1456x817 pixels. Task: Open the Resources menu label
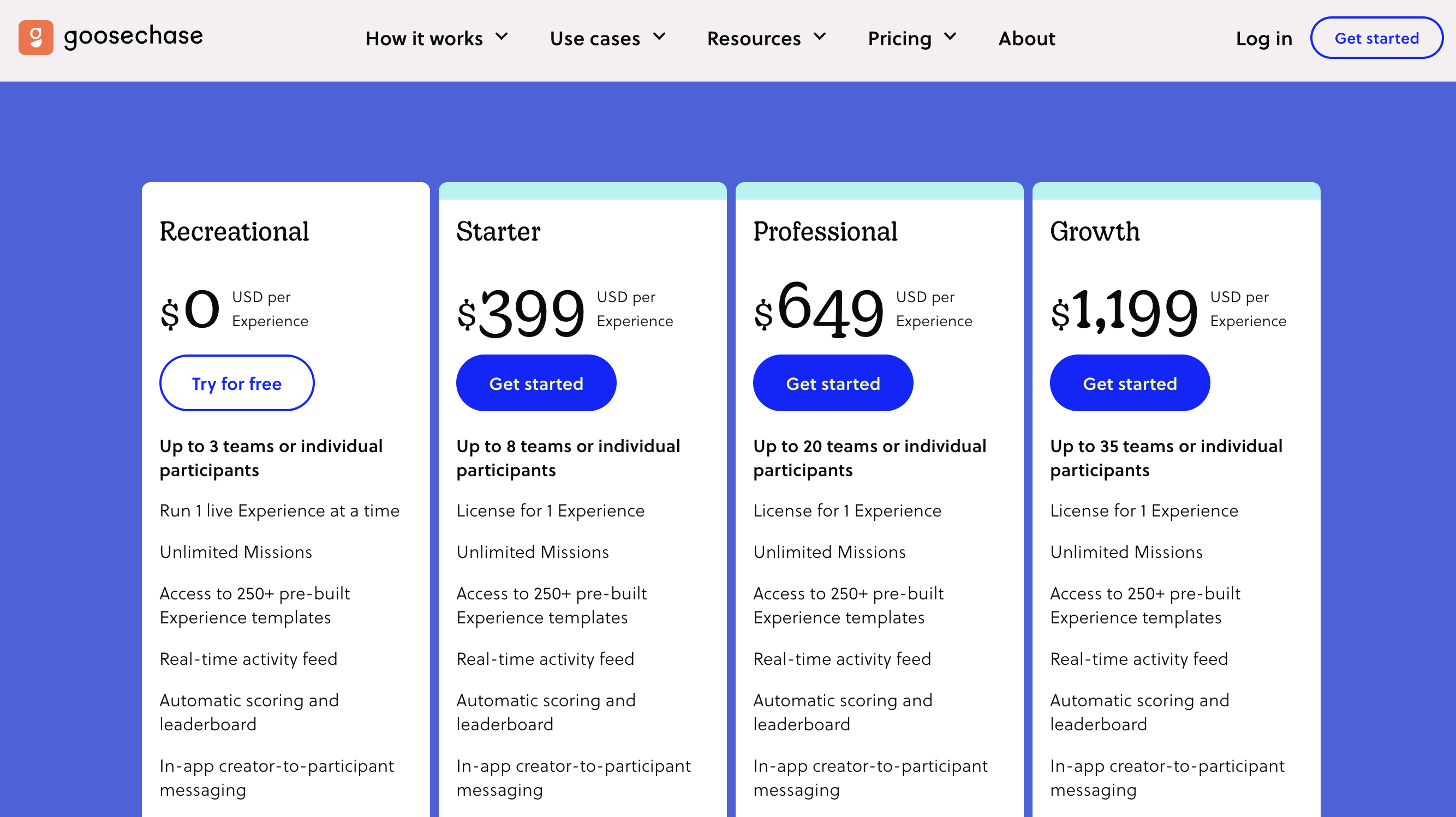click(754, 38)
